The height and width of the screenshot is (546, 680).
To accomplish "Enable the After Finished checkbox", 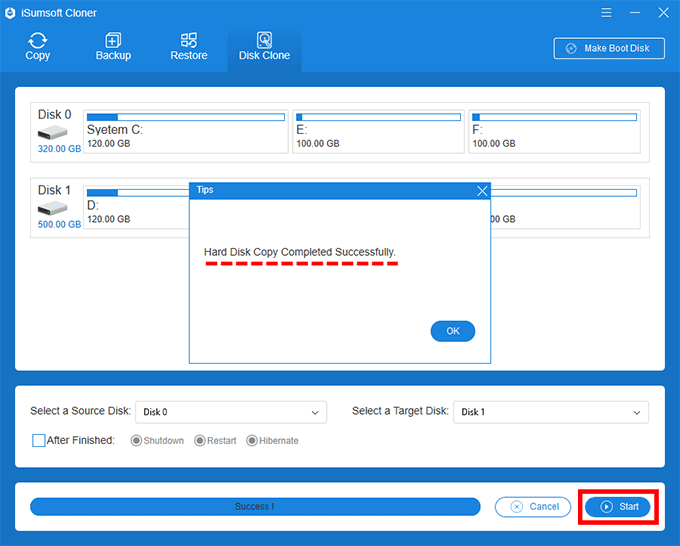I will point(39,440).
